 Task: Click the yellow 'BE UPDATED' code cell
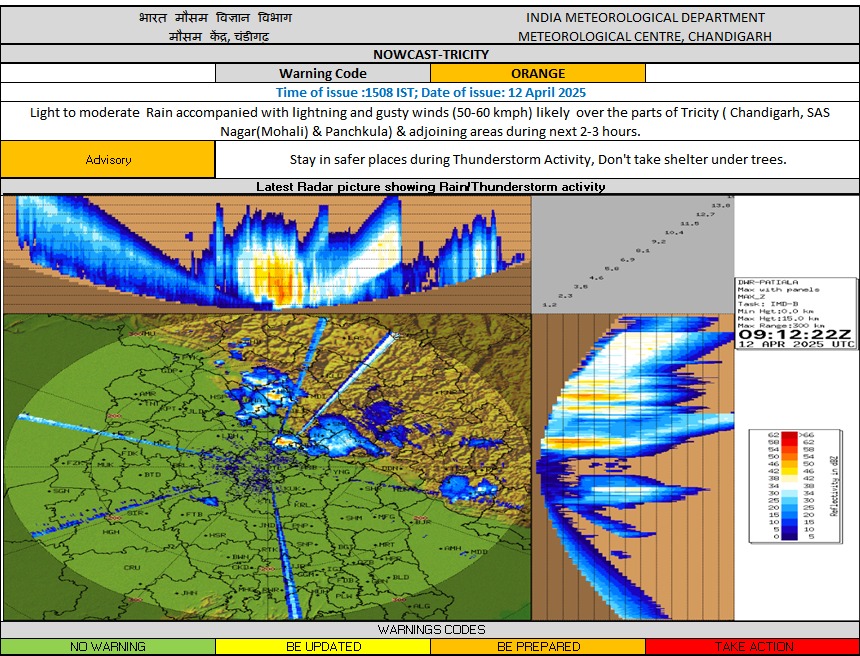tap(323, 647)
